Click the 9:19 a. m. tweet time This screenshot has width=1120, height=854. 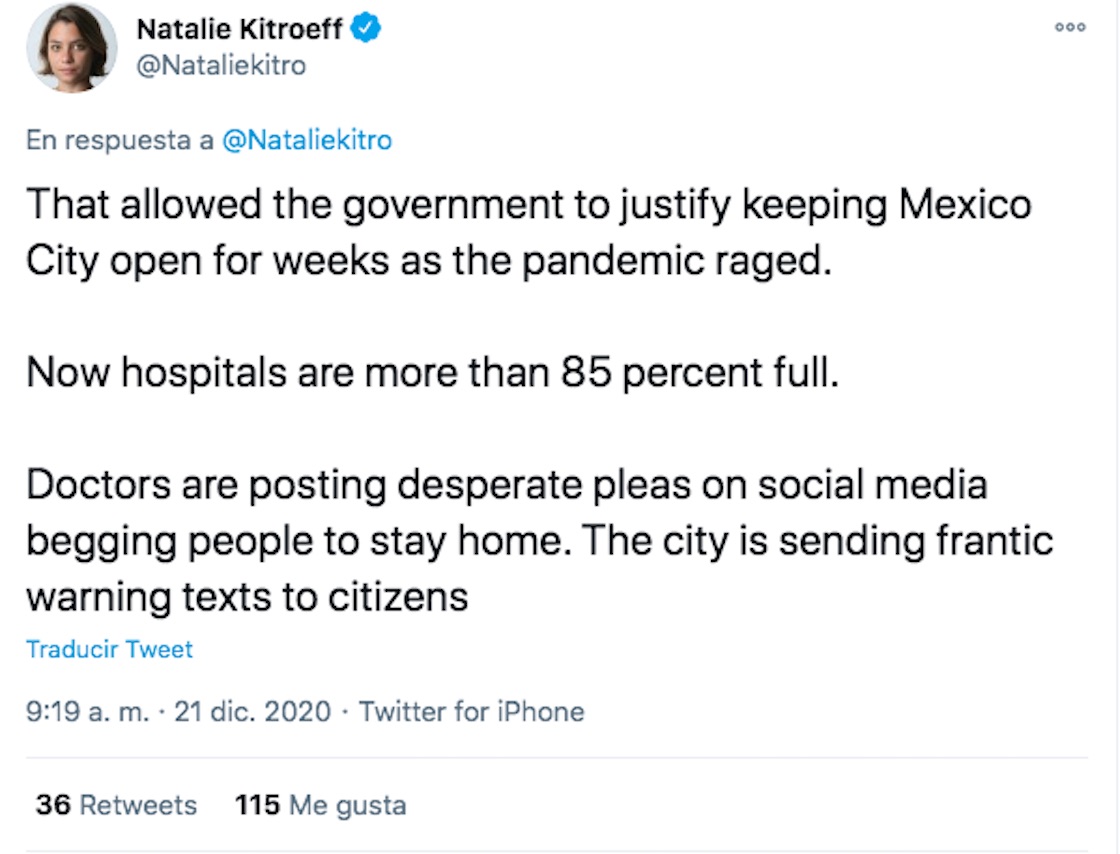pos(88,712)
